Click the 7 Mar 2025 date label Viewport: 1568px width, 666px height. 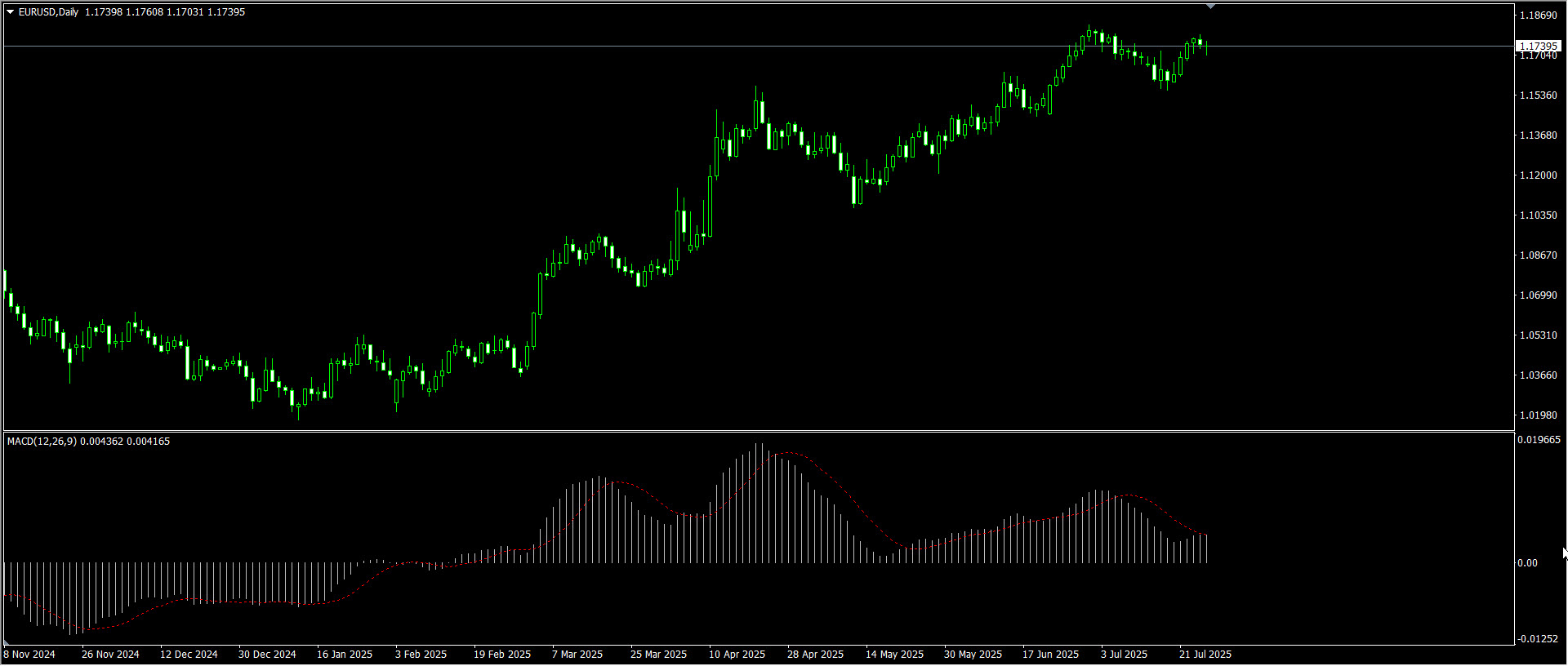click(577, 655)
